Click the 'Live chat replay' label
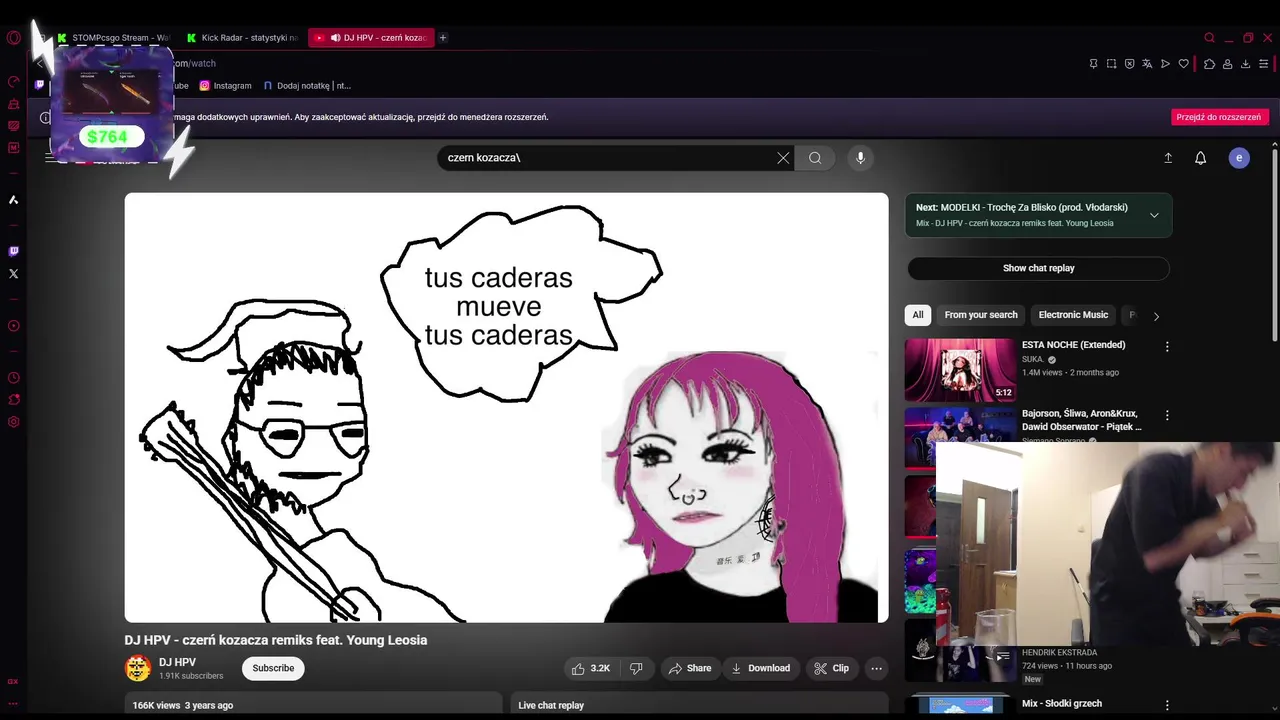1280x720 pixels. (x=551, y=705)
